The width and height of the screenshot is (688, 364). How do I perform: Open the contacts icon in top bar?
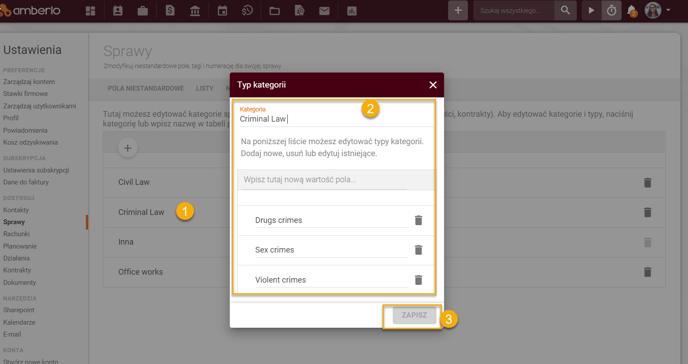pyautogui.click(x=118, y=11)
